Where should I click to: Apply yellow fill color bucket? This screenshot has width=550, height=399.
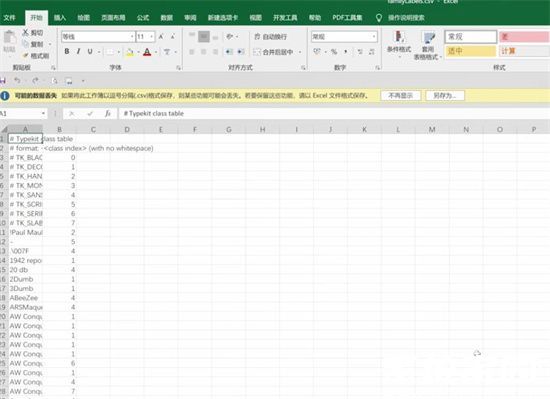pos(130,52)
